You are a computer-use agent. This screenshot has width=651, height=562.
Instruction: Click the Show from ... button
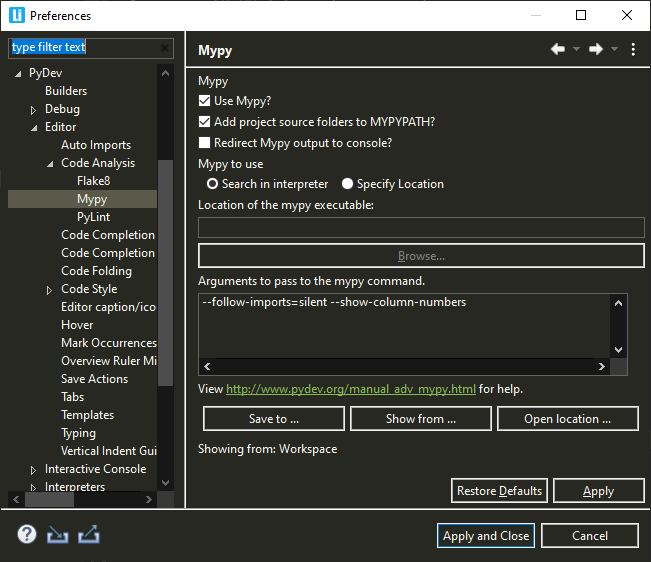421,419
